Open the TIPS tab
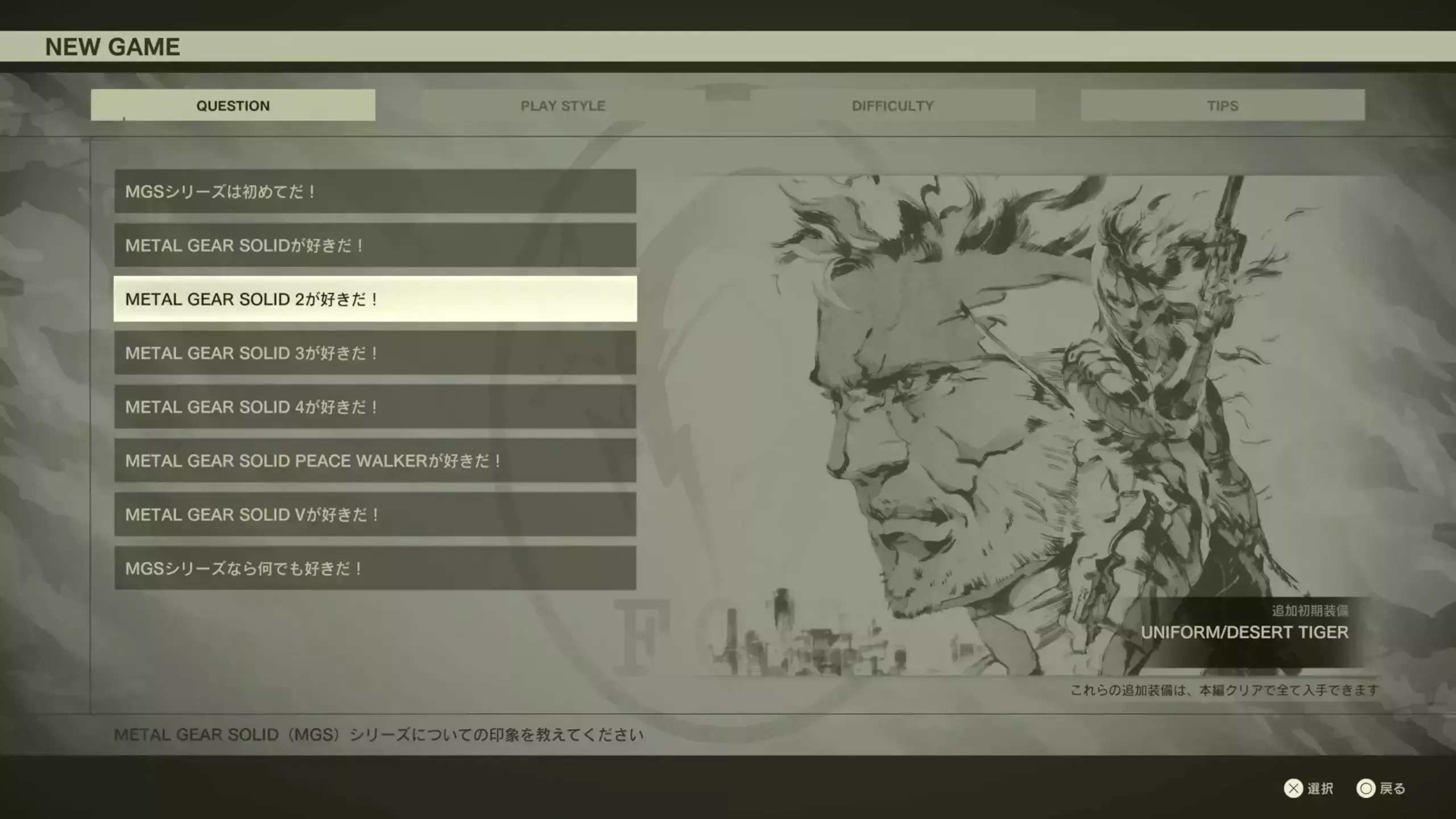 point(1222,105)
